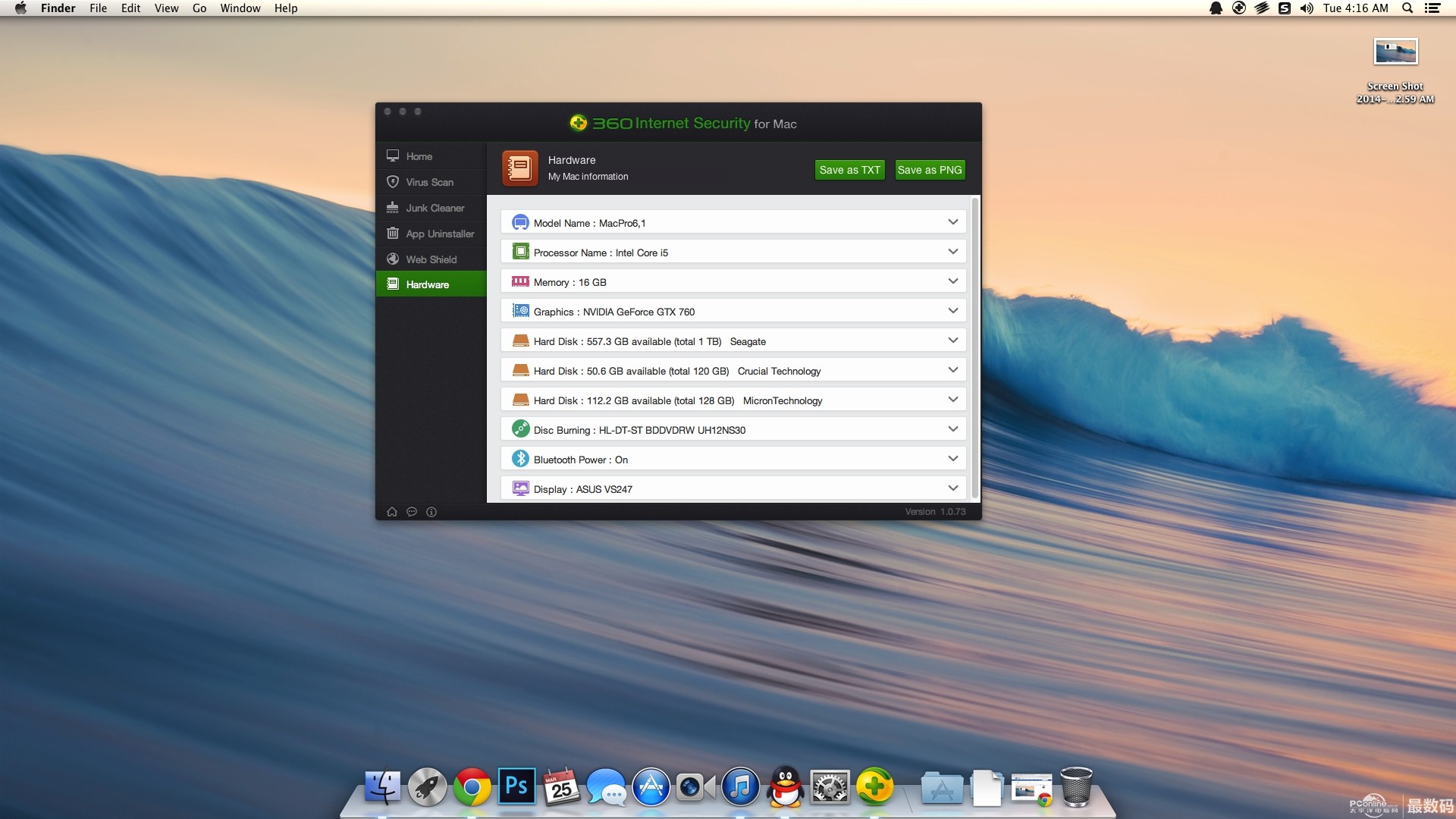Open Junk Cleaner in sidebar

click(x=431, y=208)
